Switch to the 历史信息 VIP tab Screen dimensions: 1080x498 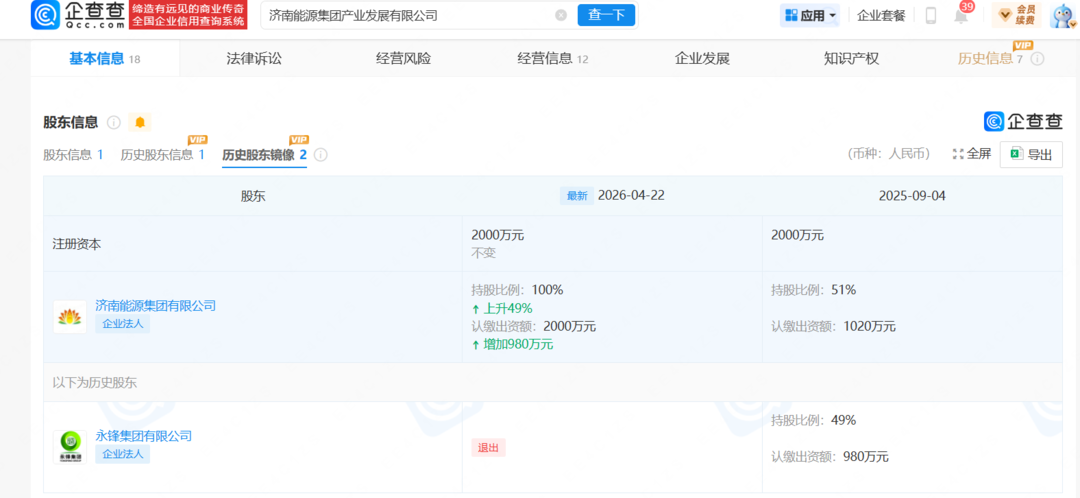(x=990, y=59)
